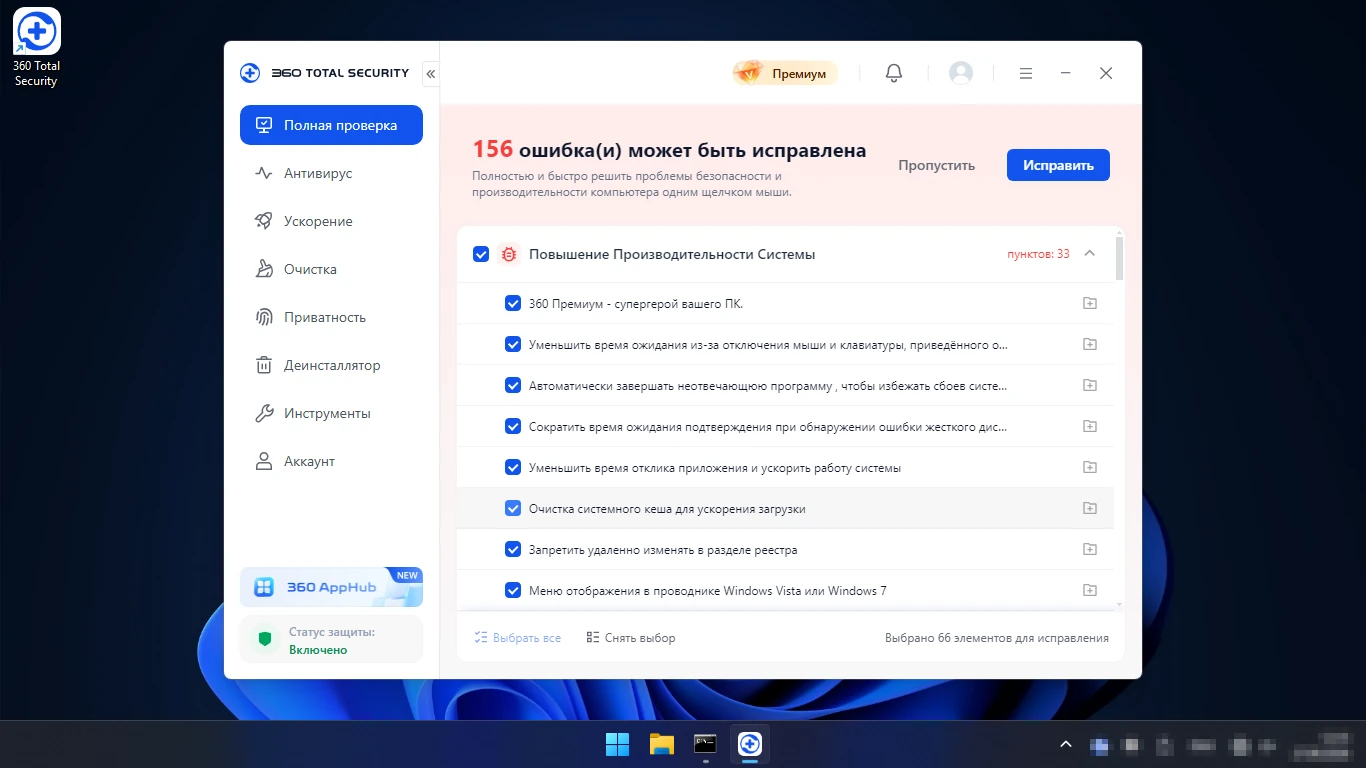Open notifications bell icon
The height and width of the screenshot is (768, 1366).
894,73
